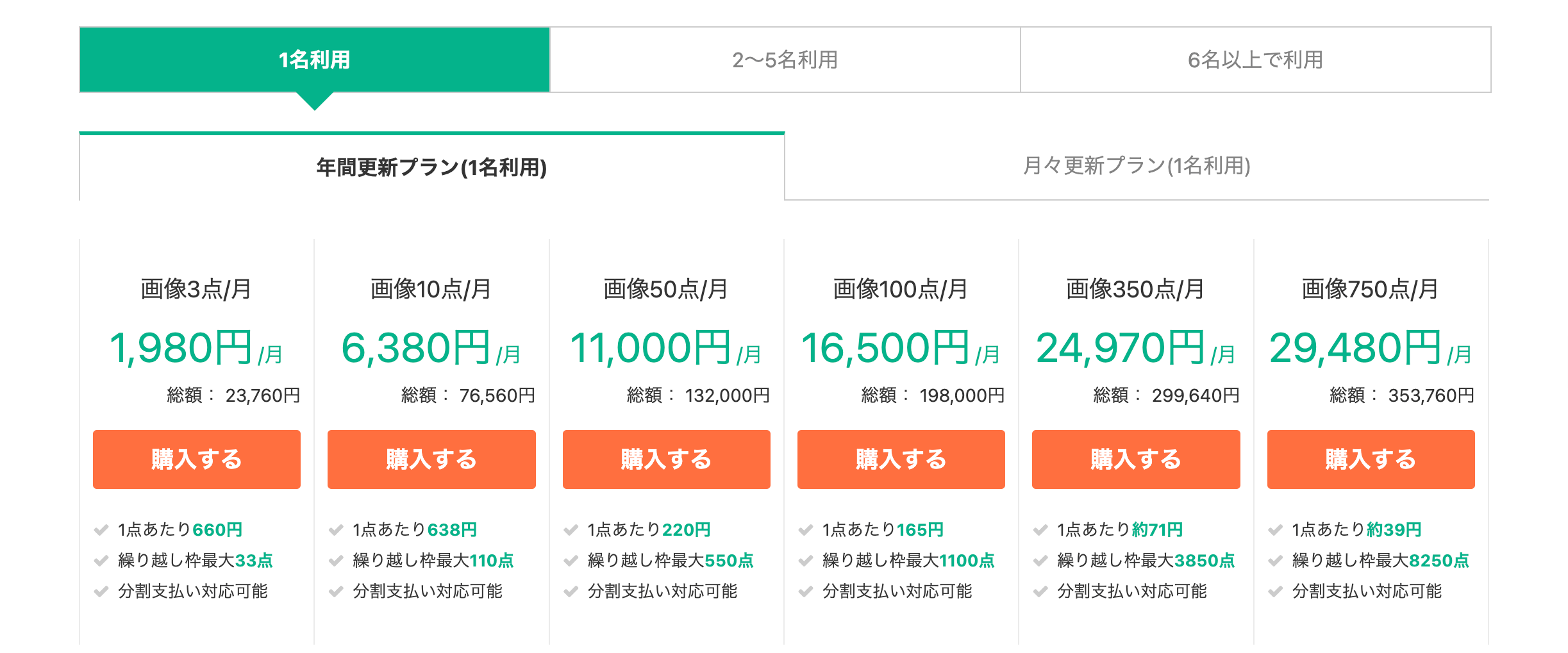Click checkmark beside 1点あたり220円
The width and height of the screenshot is (1568, 653).
click(x=571, y=530)
